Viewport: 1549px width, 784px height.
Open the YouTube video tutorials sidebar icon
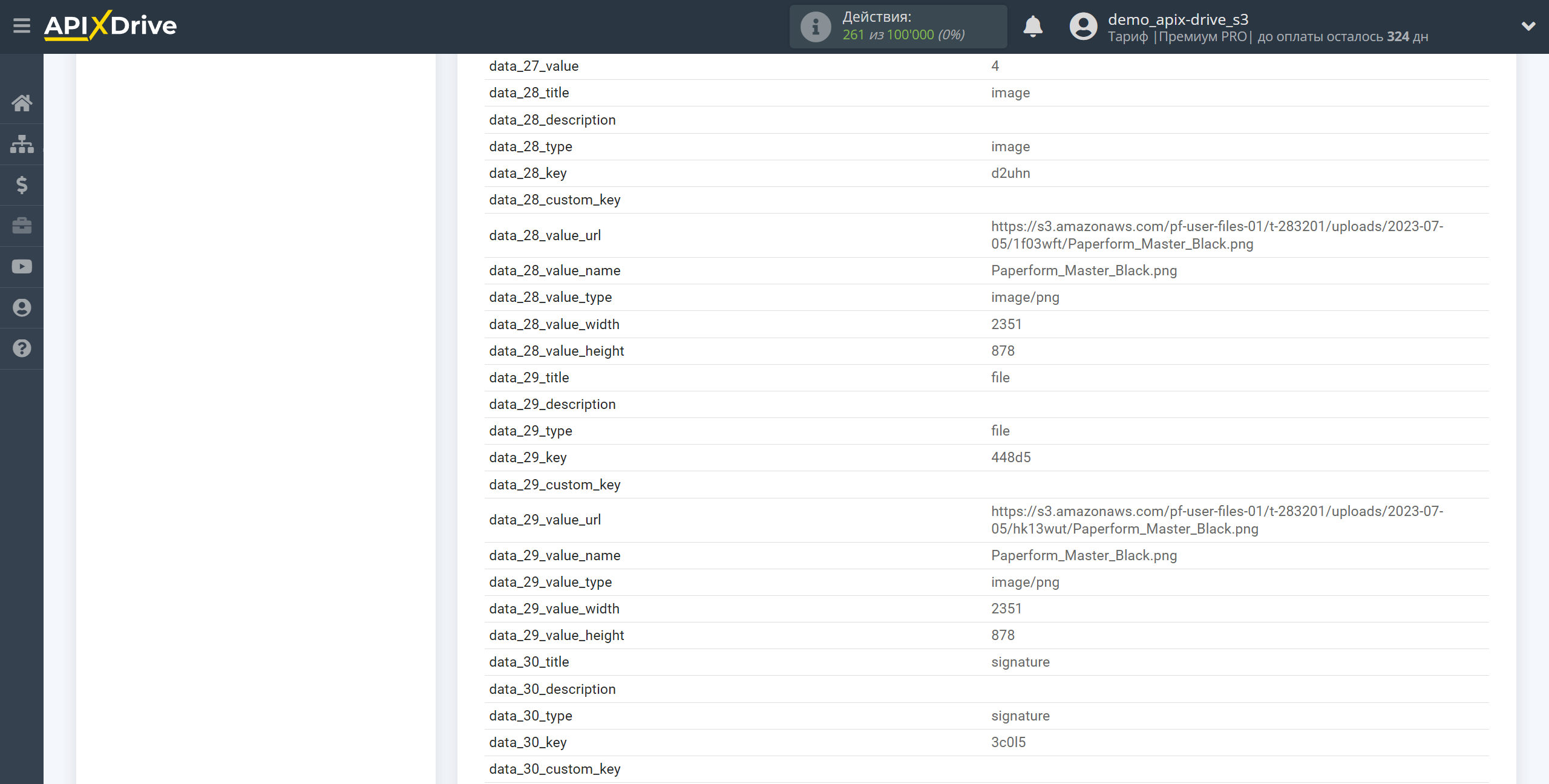pyautogui.click(x=22, y=267)
